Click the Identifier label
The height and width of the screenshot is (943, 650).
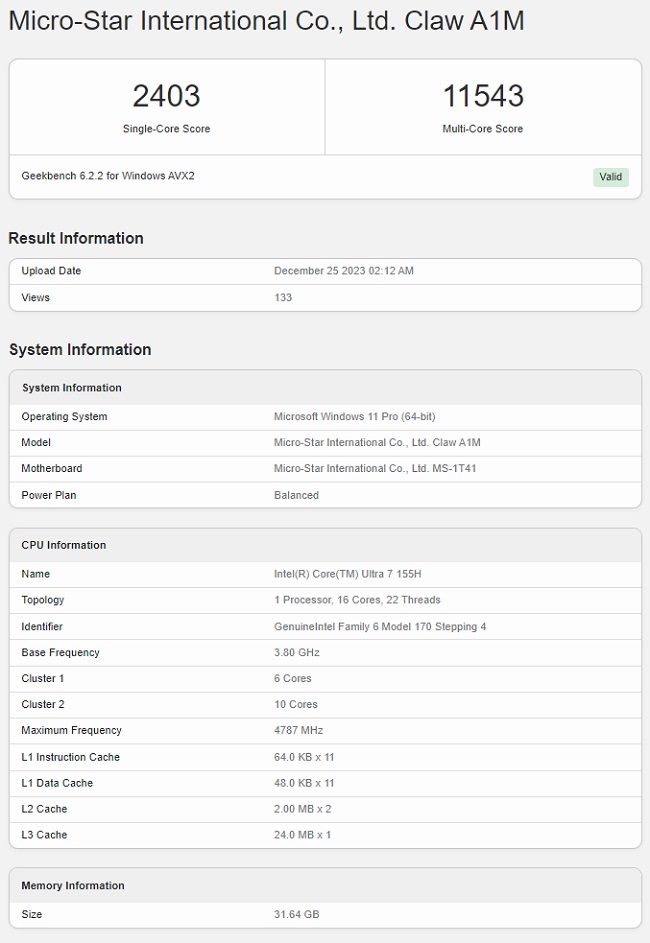tap(42, 626)
